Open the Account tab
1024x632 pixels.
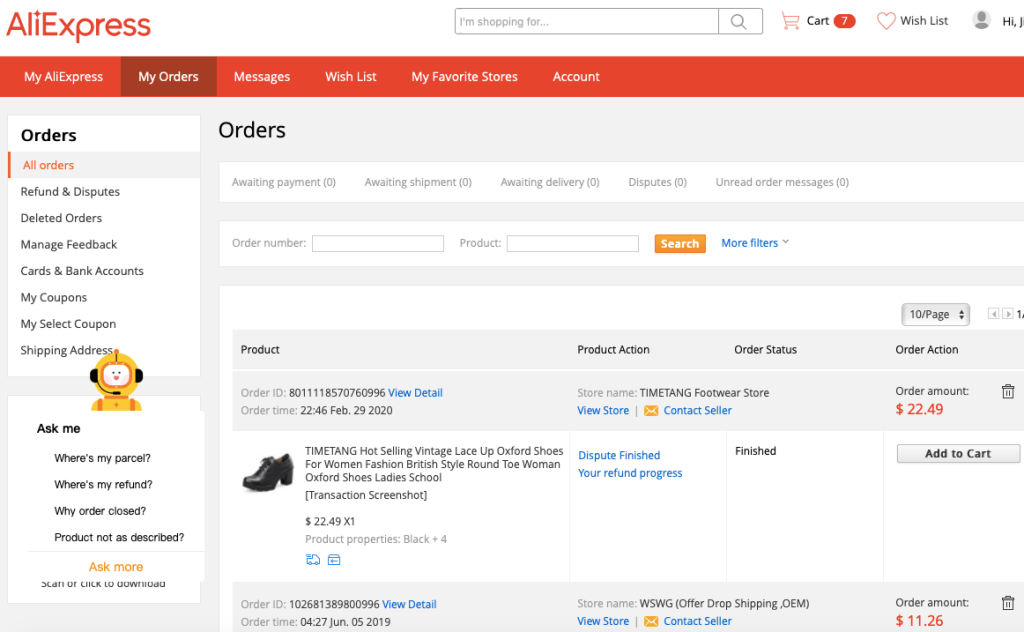576,76
